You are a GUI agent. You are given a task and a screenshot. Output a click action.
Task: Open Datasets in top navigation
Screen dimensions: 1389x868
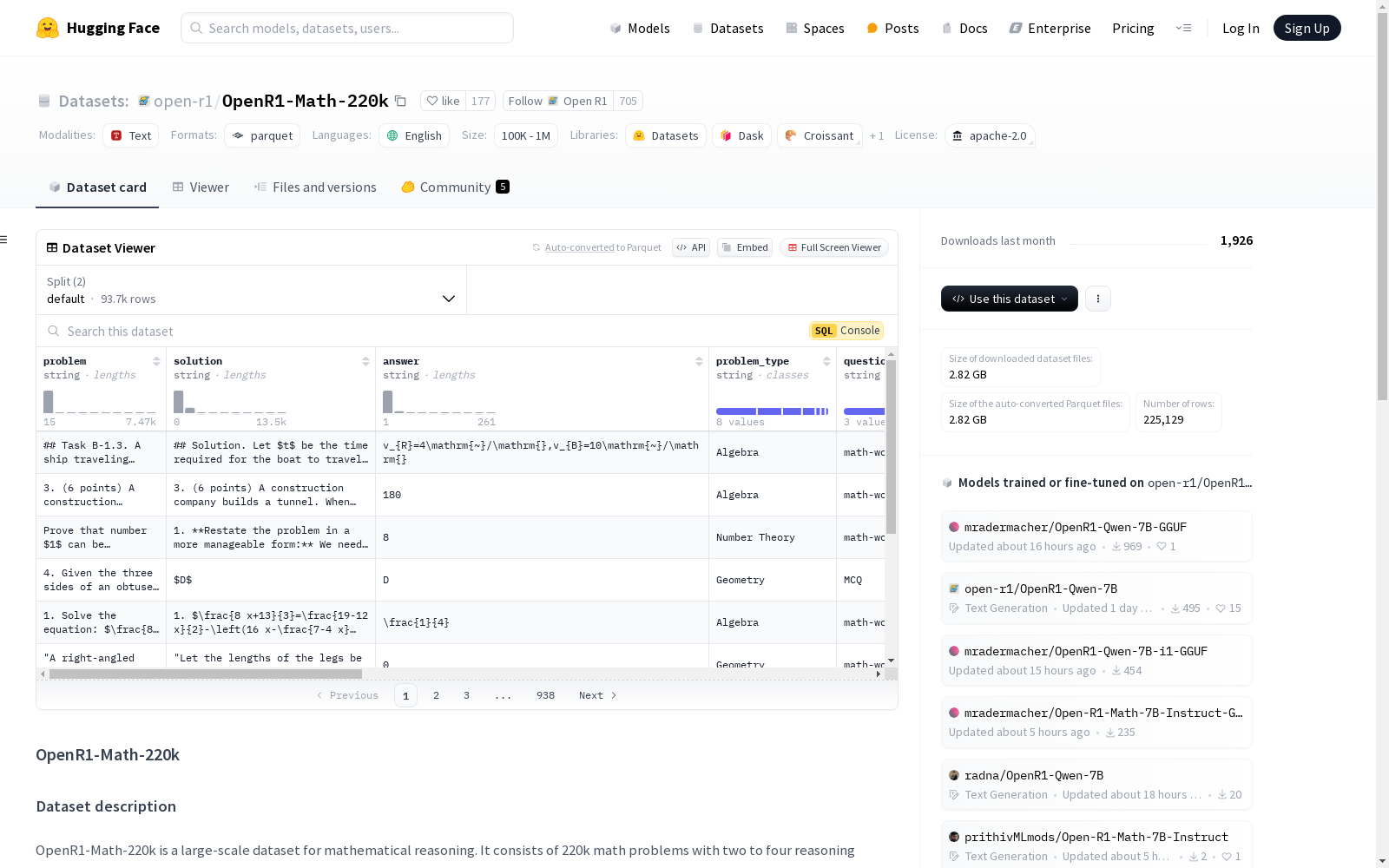[727, 28]
